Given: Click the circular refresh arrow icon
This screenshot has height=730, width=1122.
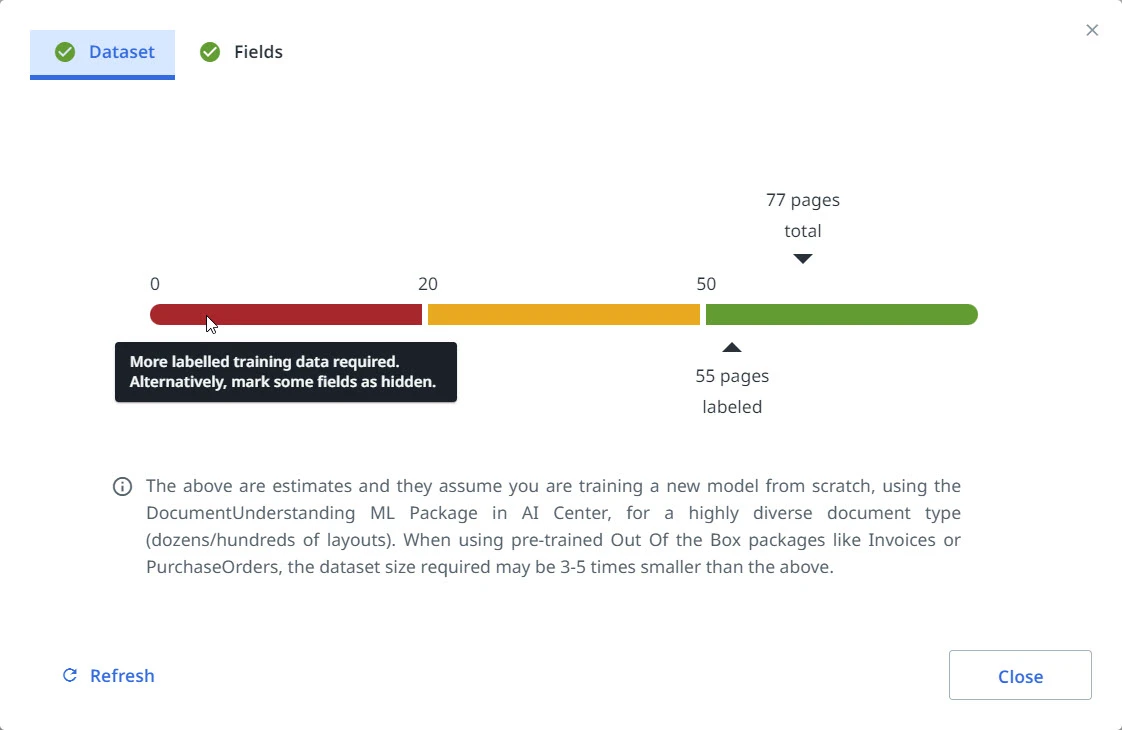Looking at the screenshot, I should pos(69,675).
